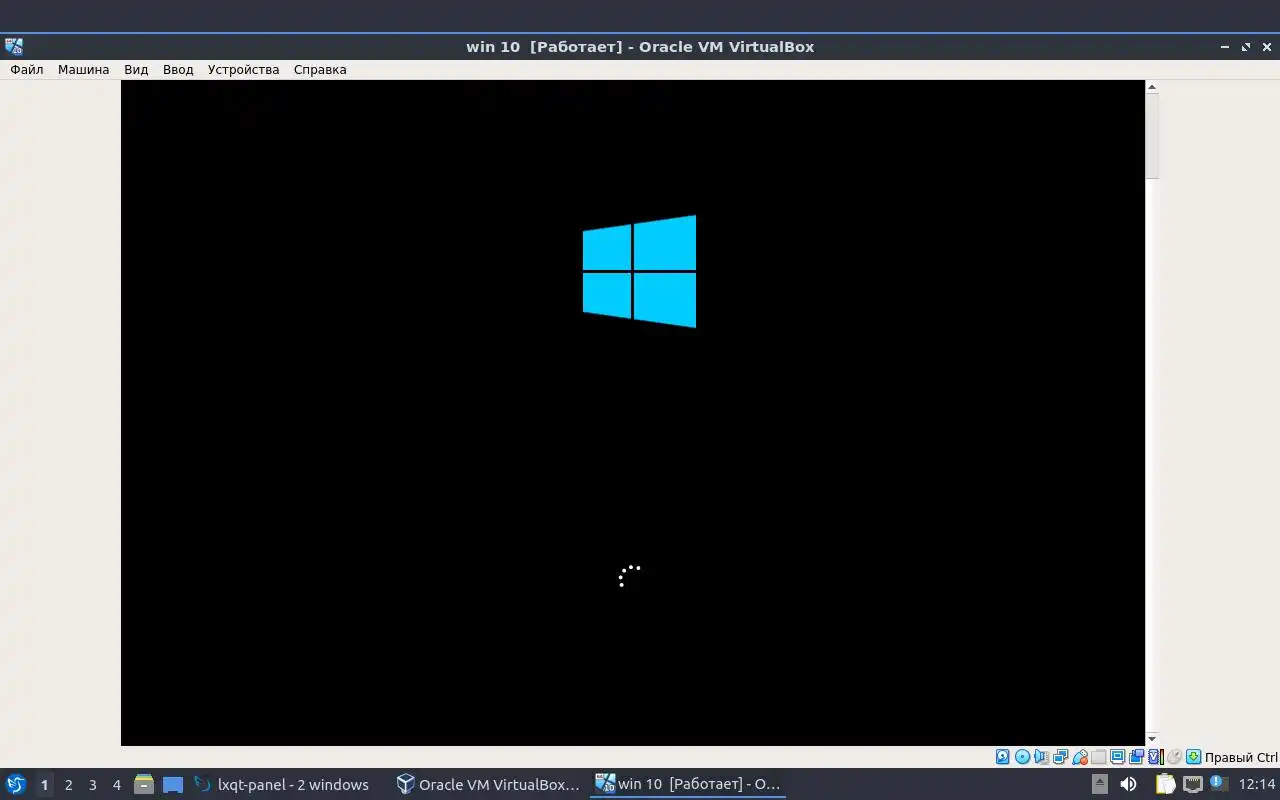Screen dimensions: 1280x800
Task: Click the keyboard capture green arrow icon
Action: (x=1193, y=757)
